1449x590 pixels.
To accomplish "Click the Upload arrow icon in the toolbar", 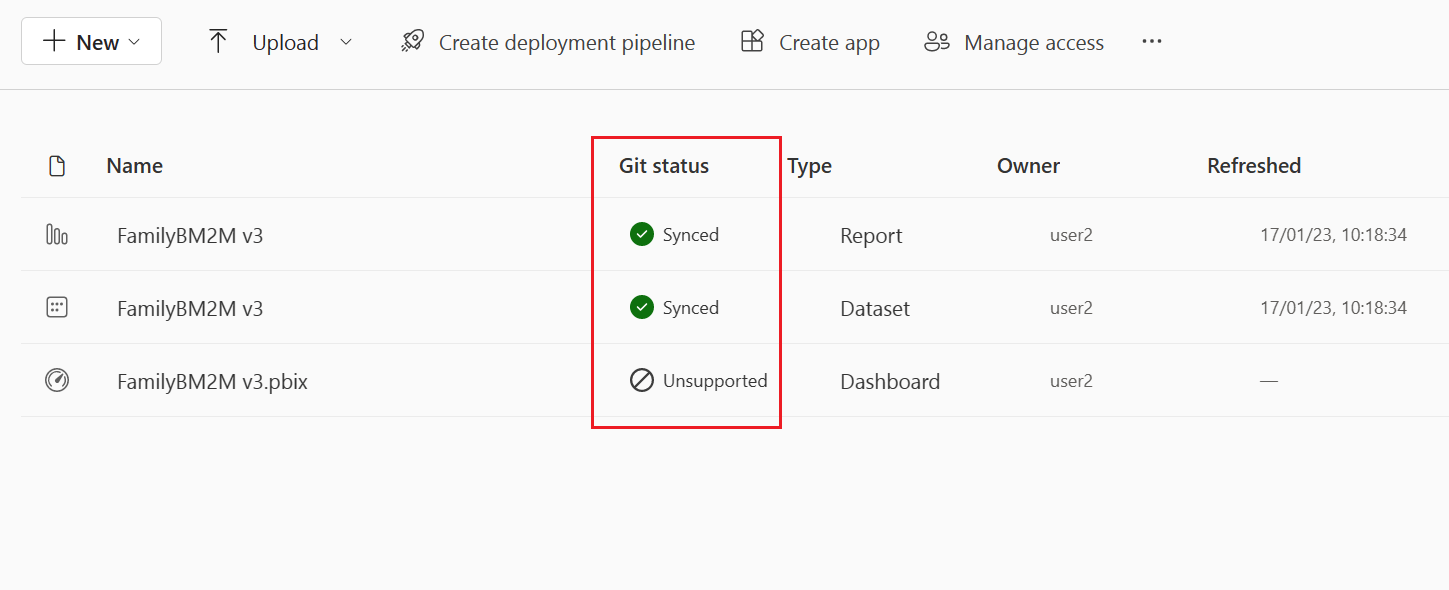I will [x=218, y=40].
